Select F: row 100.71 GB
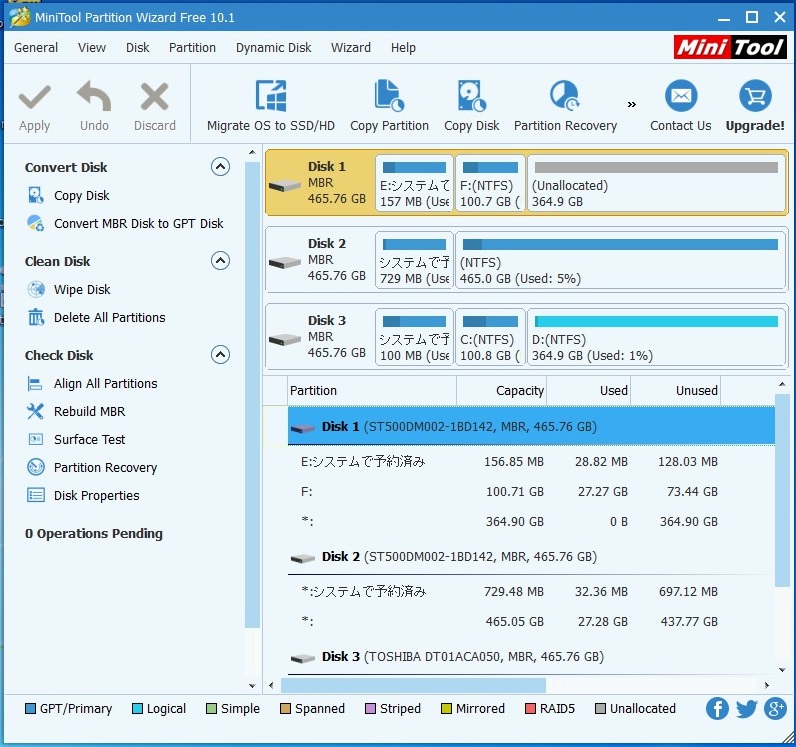Image resolution: width=796 pixels, height=747 pixels. click(531, 492)
